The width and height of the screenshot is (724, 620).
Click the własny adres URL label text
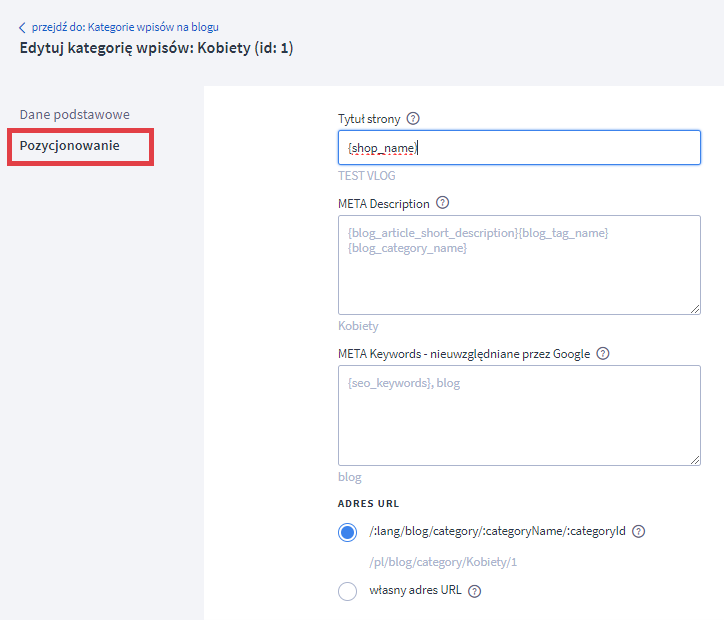coord(415,591)
